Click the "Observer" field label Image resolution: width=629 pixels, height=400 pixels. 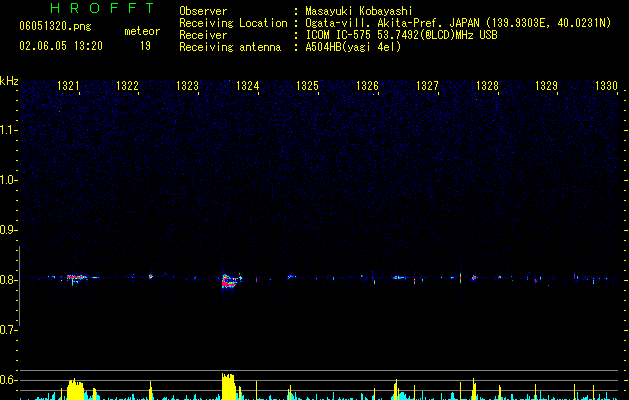click(203, 11)
